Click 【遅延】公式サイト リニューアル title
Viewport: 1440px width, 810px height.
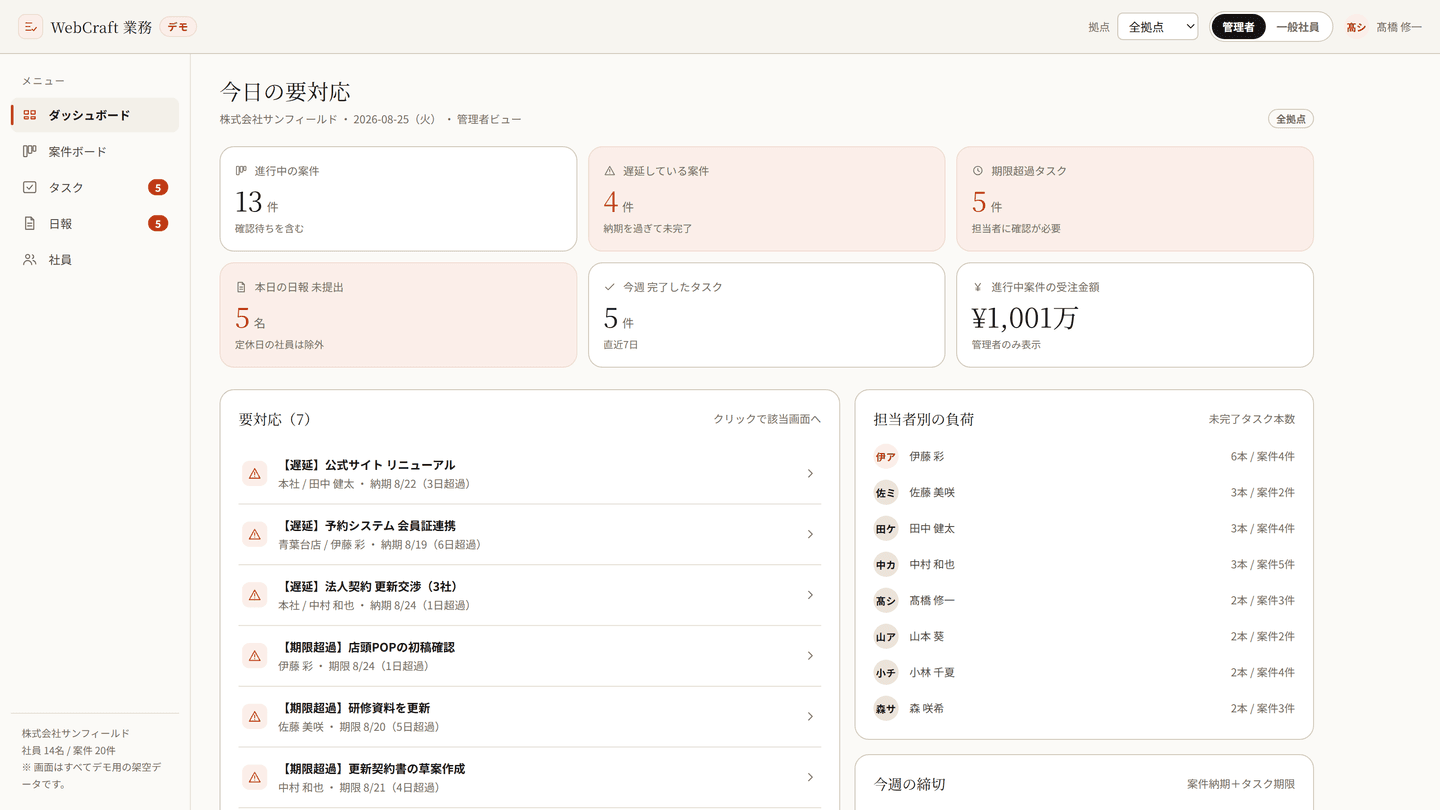click(367, 465)
